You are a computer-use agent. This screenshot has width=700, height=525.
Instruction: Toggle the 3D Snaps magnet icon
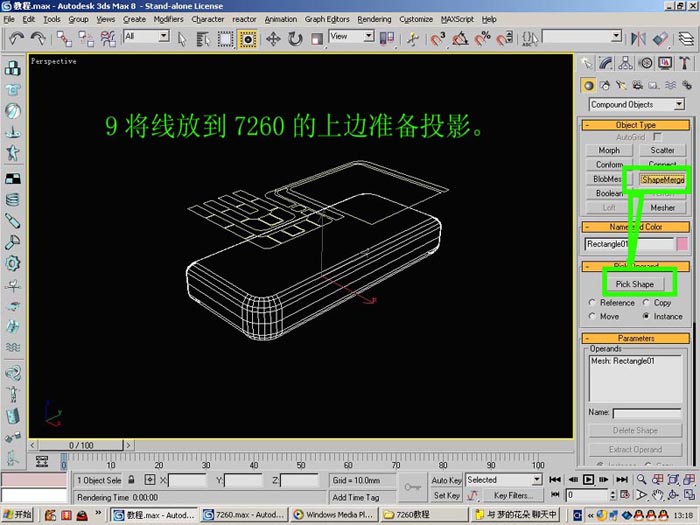(x=438, y=39)
